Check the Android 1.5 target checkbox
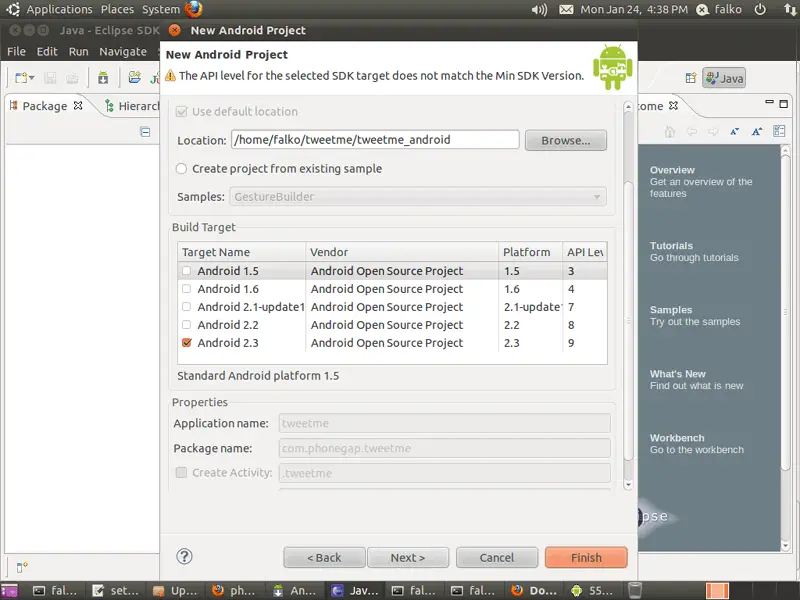Image resolution: width=800 pixels, height=600 pixels. pyautogui.click(x=187, y=271)
